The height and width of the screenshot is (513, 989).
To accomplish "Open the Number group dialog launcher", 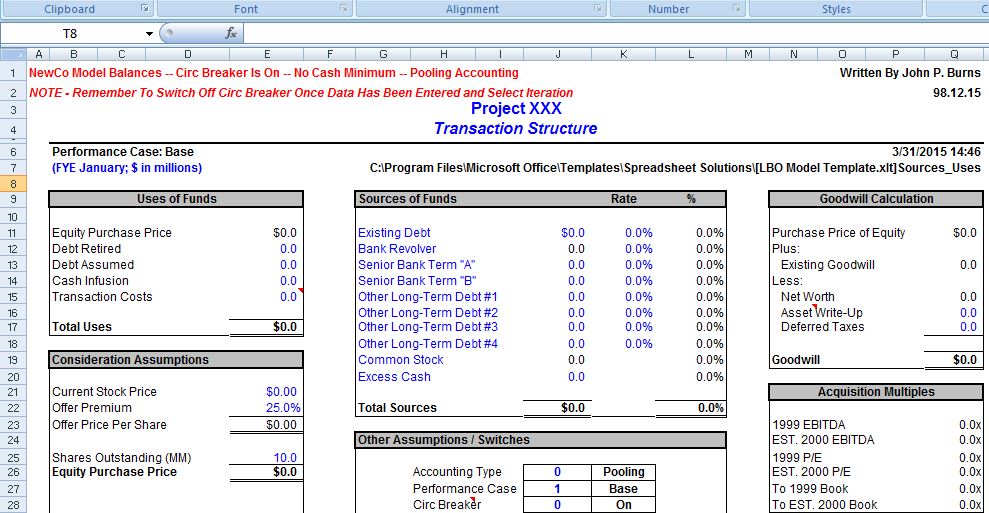I will click(736, 9).
